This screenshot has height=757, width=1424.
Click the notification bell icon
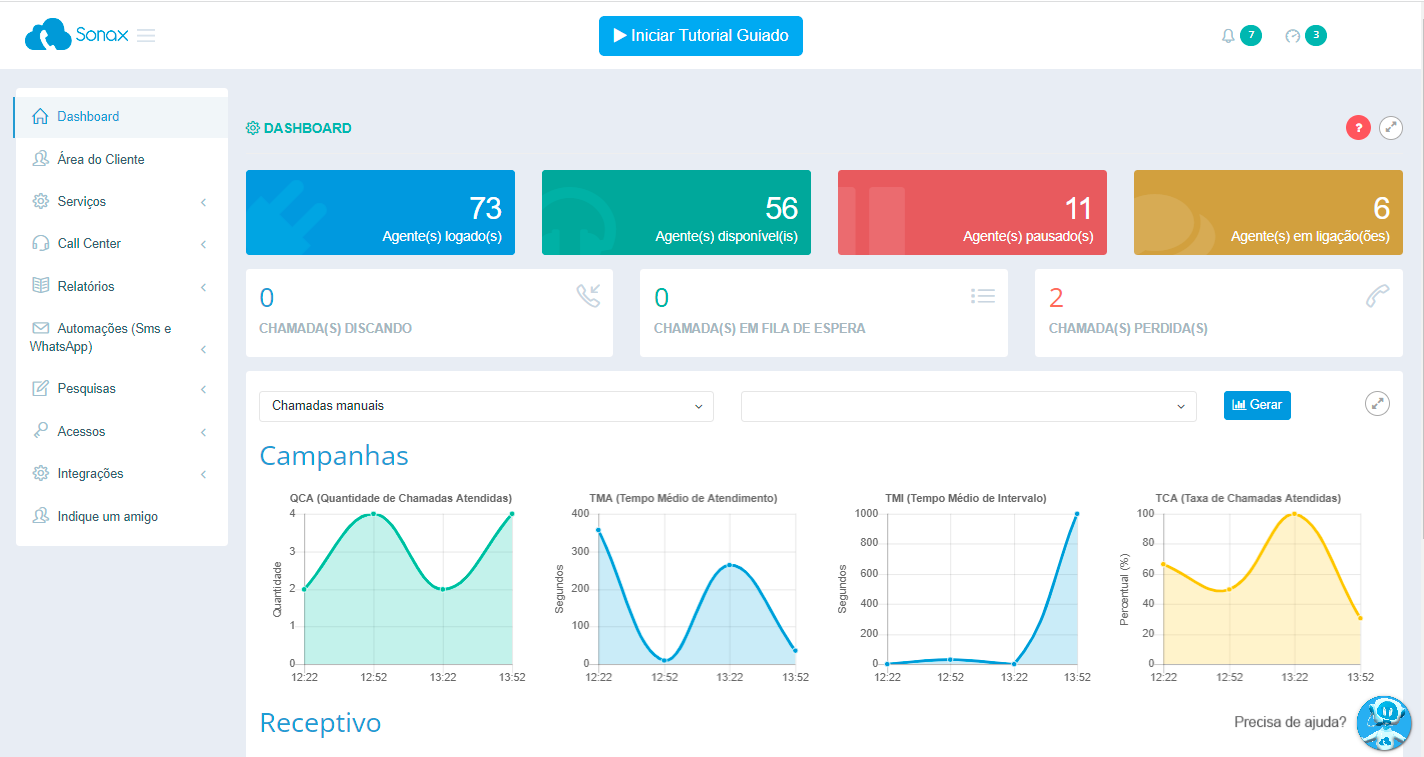point(1228,36)
